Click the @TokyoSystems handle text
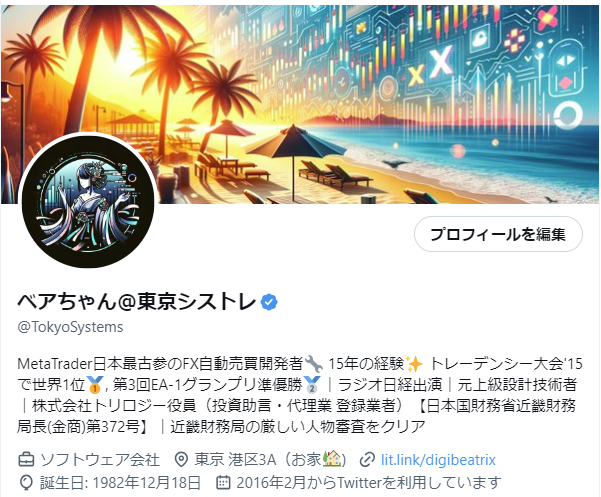Image resolution: width=601 pixels, height=497 pixels. (x=71, y=327)
